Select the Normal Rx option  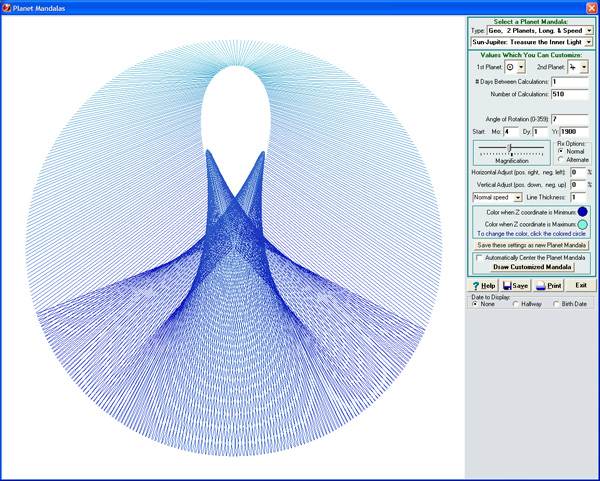[561, 151]
